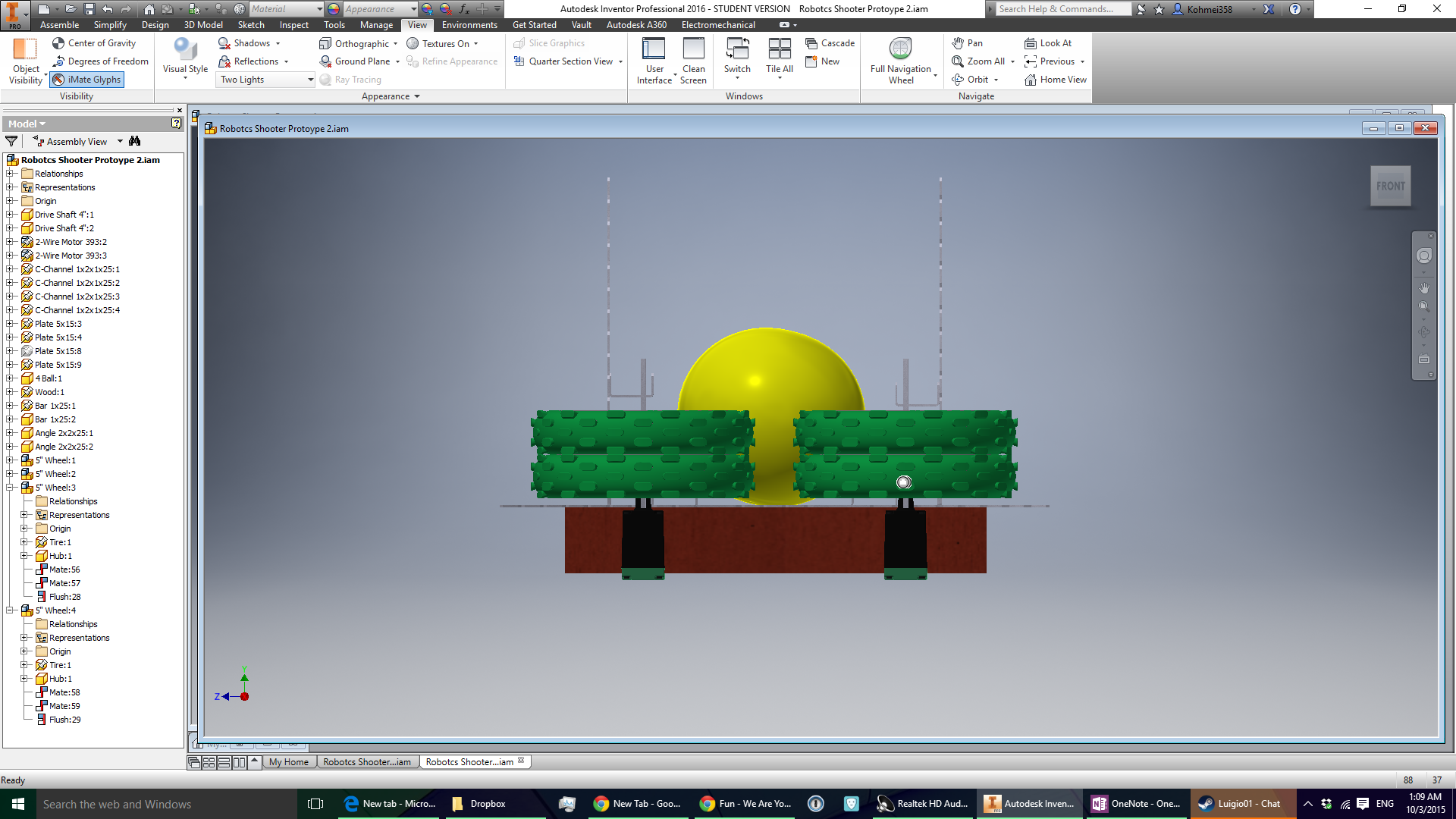Collapse the 5" Wheel:3 tree node
The image size is (1456, 819).
tap(10, 488)
